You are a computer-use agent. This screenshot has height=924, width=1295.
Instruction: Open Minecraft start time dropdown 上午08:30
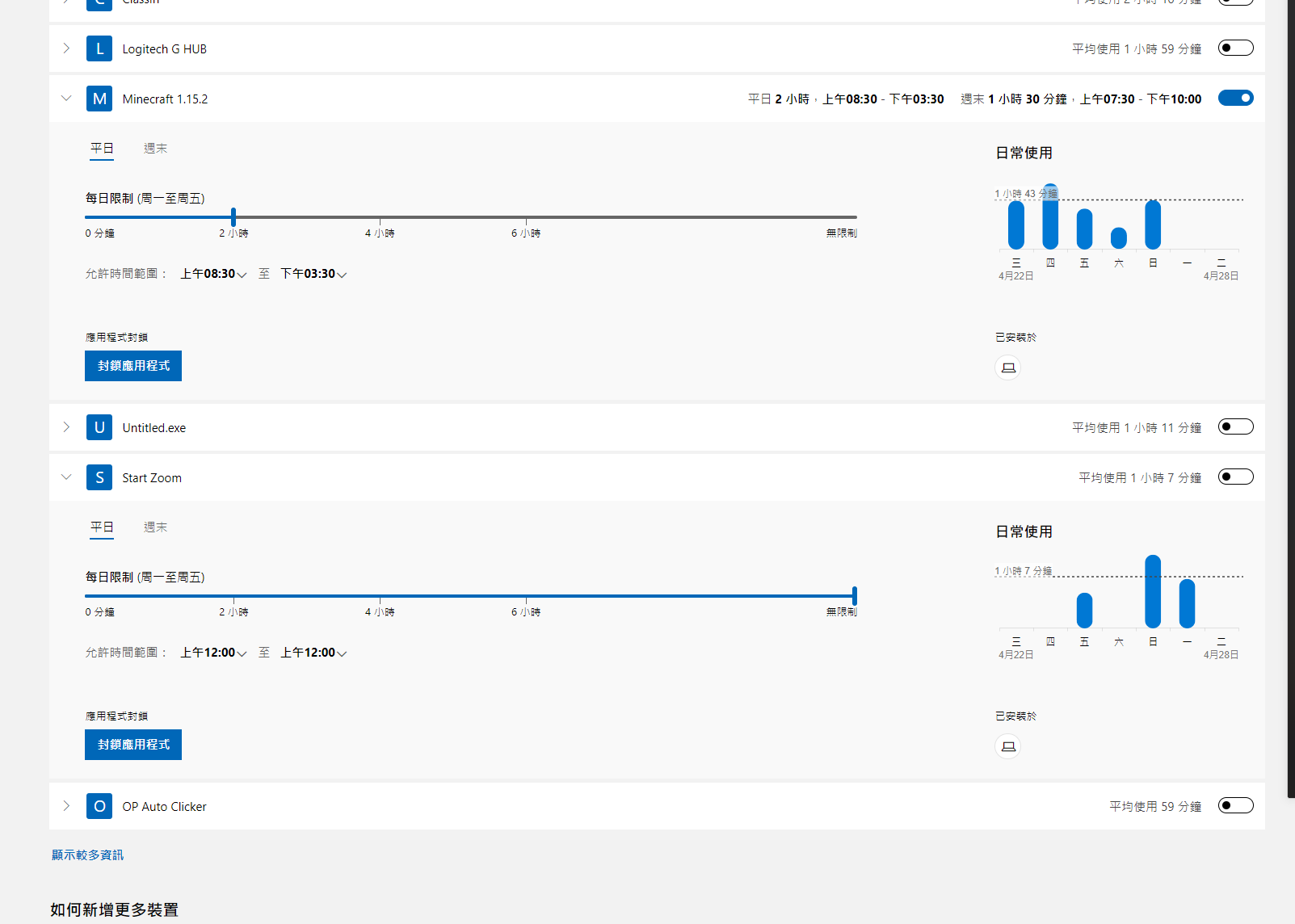pos(213,274)
